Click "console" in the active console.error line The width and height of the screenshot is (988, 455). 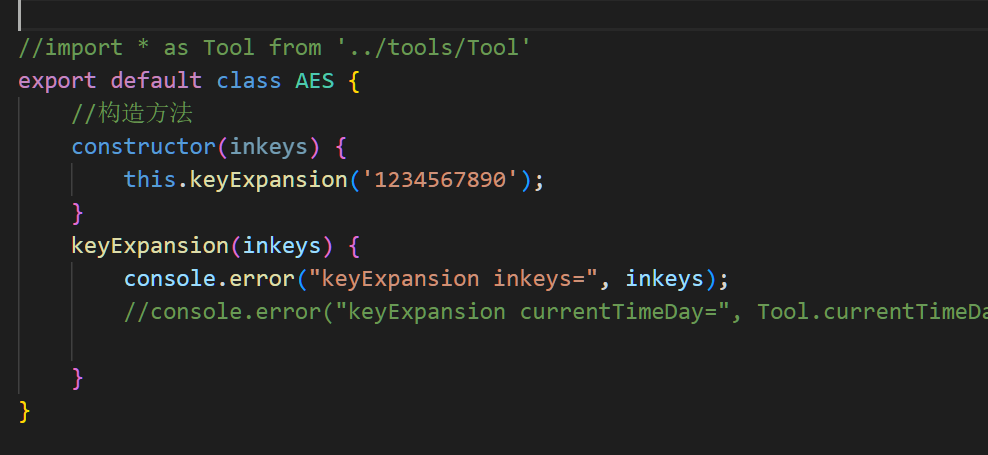(x=170, y=278)
